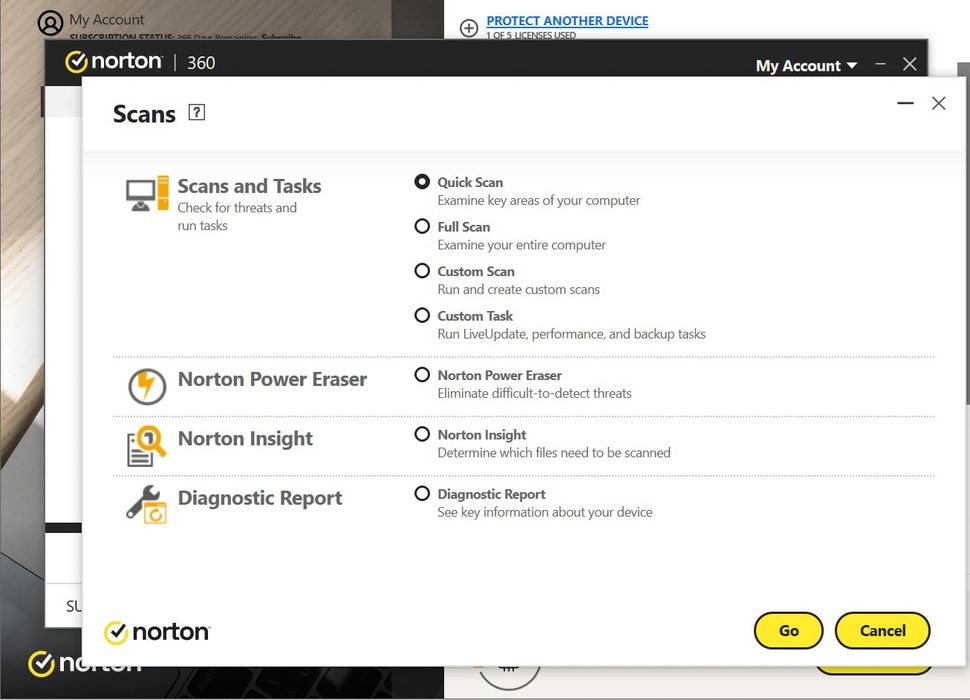Click the Norton Insight magnifying glass icon
The height and width of the screenshot is (700, 970).
pos(146,446)
